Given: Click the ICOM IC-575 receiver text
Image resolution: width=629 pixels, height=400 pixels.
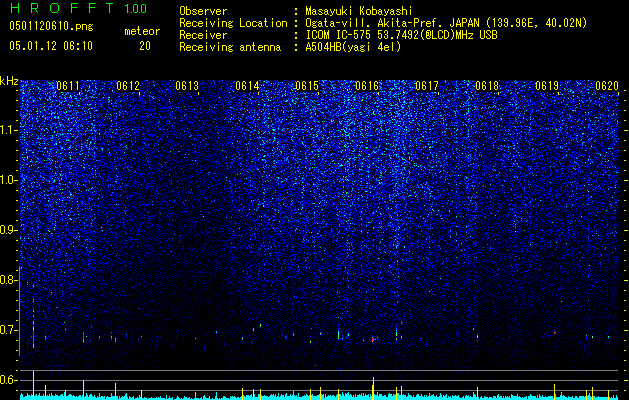Looking at the screenshot, I should pos(402,35).
